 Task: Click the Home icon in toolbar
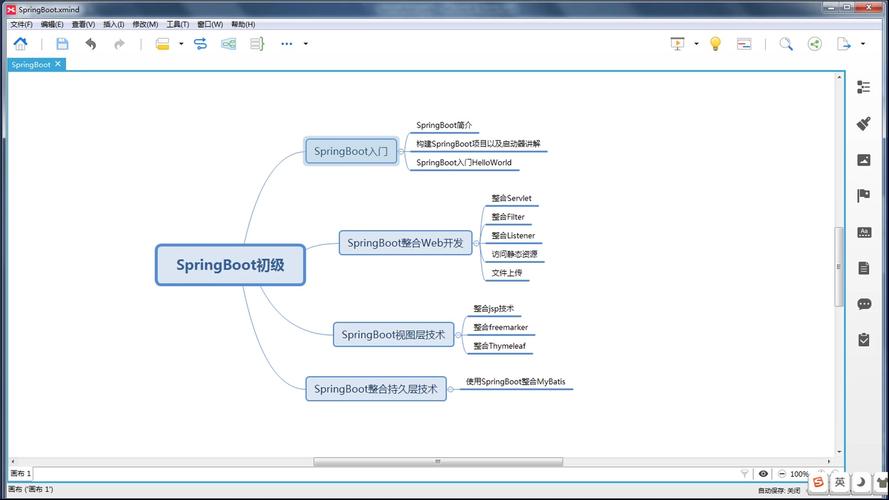20,44
